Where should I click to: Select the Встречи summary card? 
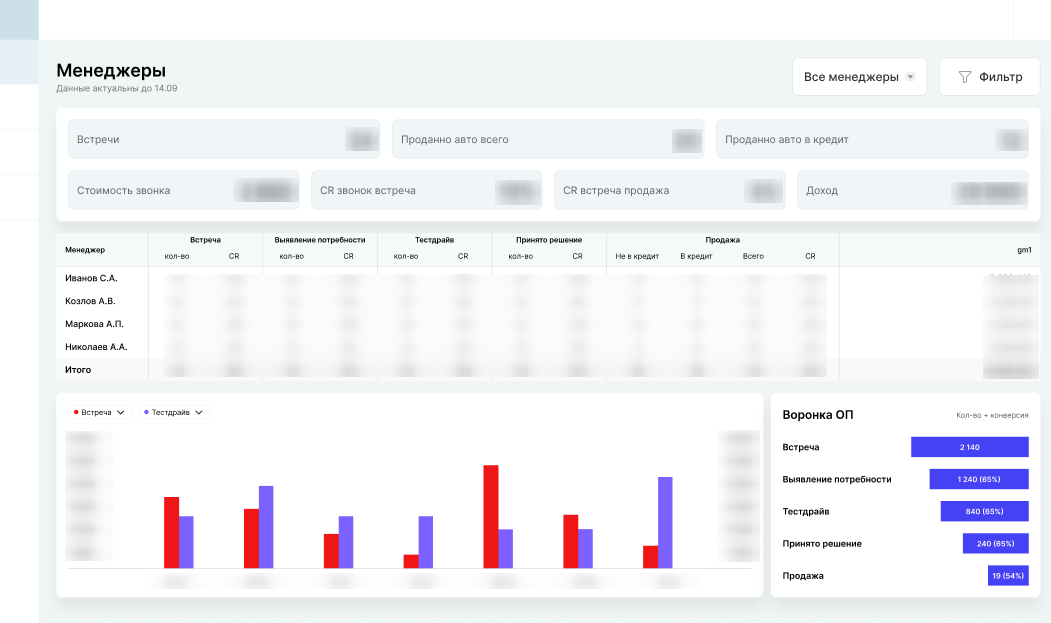point(224,139)
